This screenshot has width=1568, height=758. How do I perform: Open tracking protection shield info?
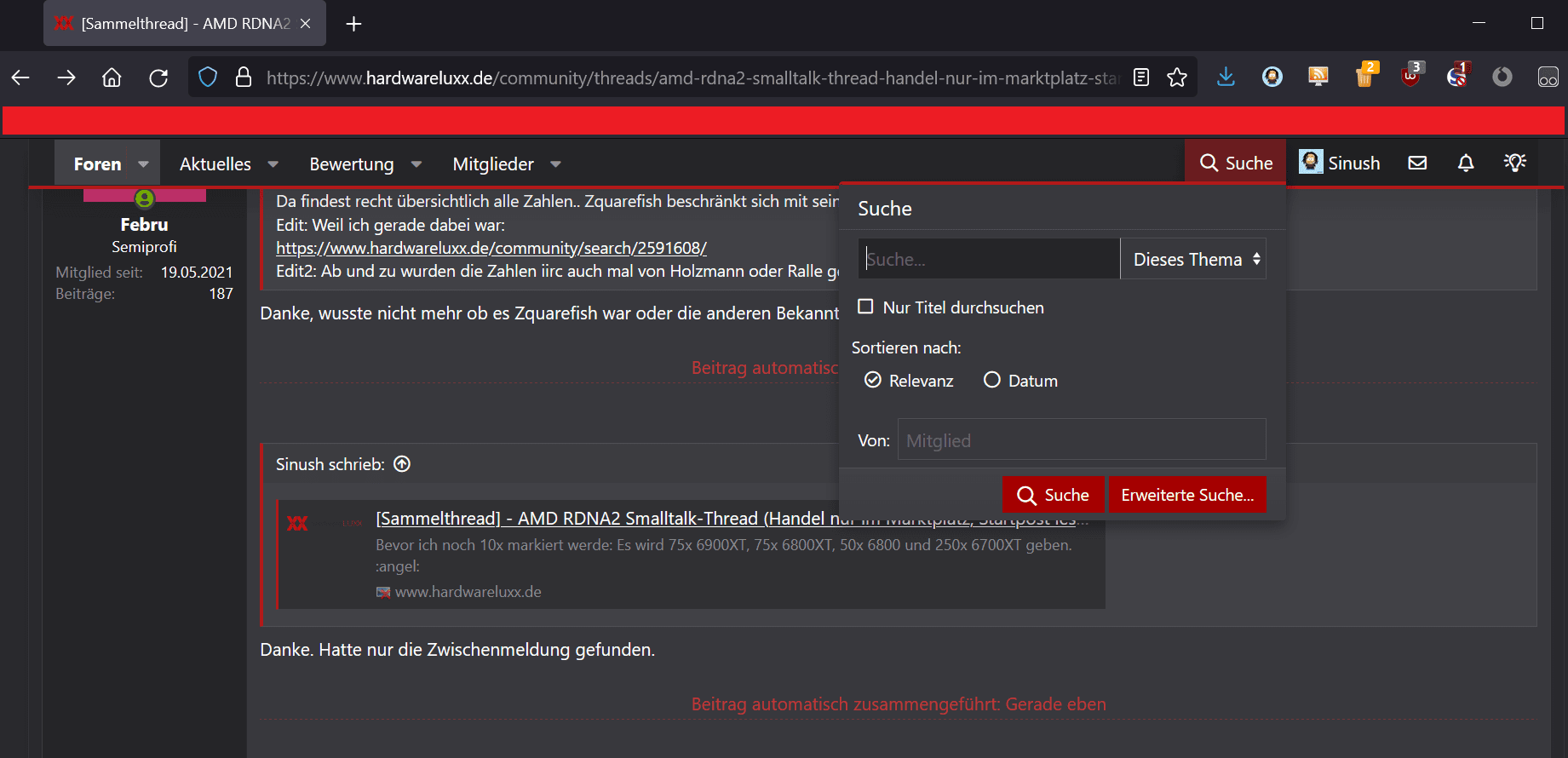(208, 78)
